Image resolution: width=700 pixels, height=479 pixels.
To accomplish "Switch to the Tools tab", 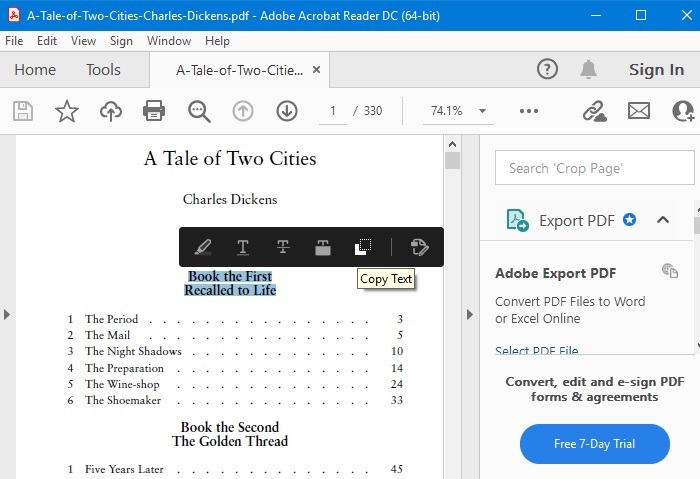I will [104, 70].
